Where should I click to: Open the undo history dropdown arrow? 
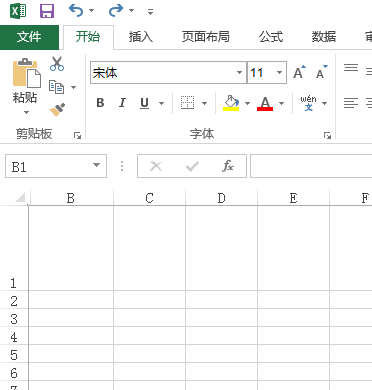[91, 11]
